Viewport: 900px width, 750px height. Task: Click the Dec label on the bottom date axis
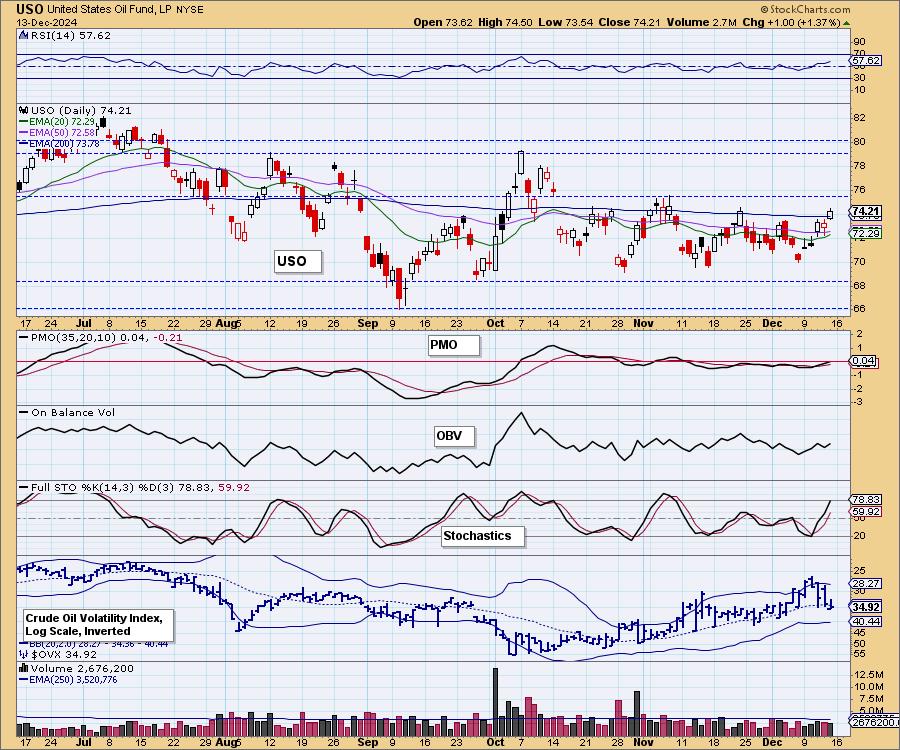[772, 741]
